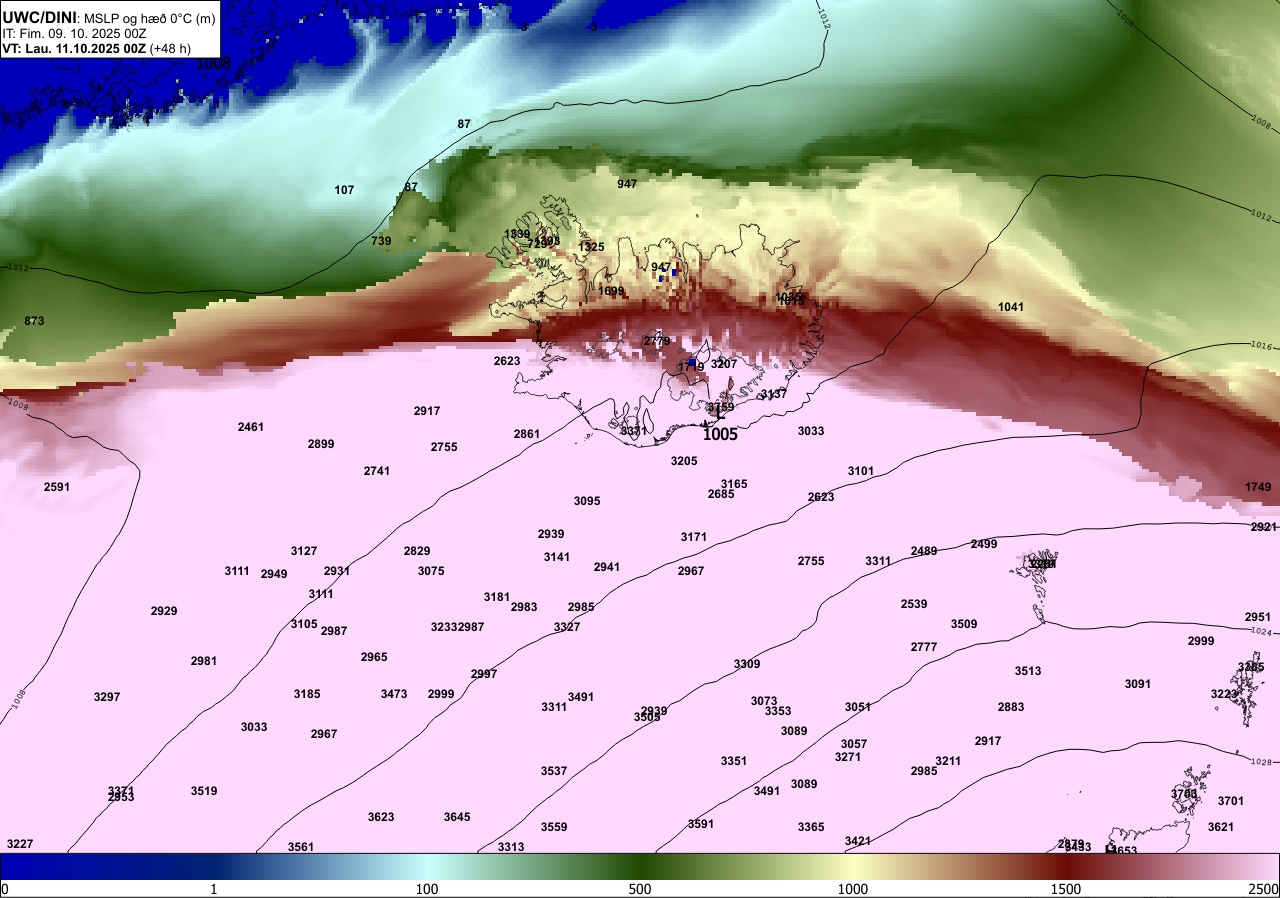The width and height of the screenshot is (1280, 898).
Task: Click the map value 1749
Action: (x=1259, y=487)
